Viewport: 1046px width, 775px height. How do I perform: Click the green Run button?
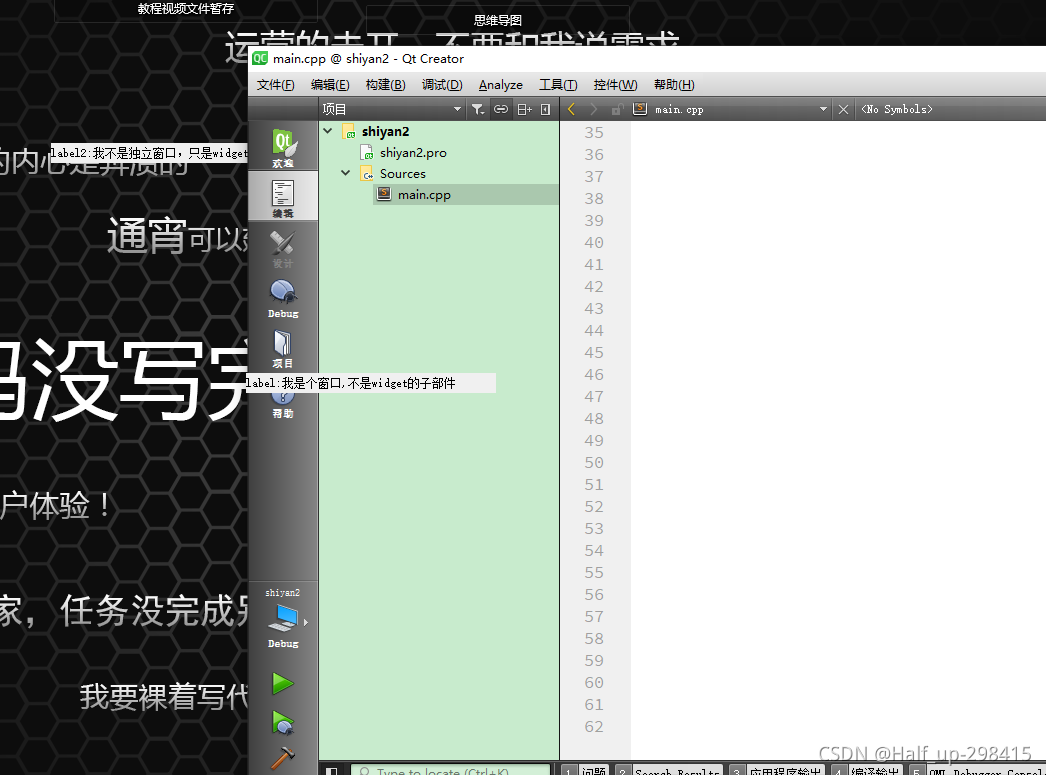pyautogui.click(x=283, y=683)
